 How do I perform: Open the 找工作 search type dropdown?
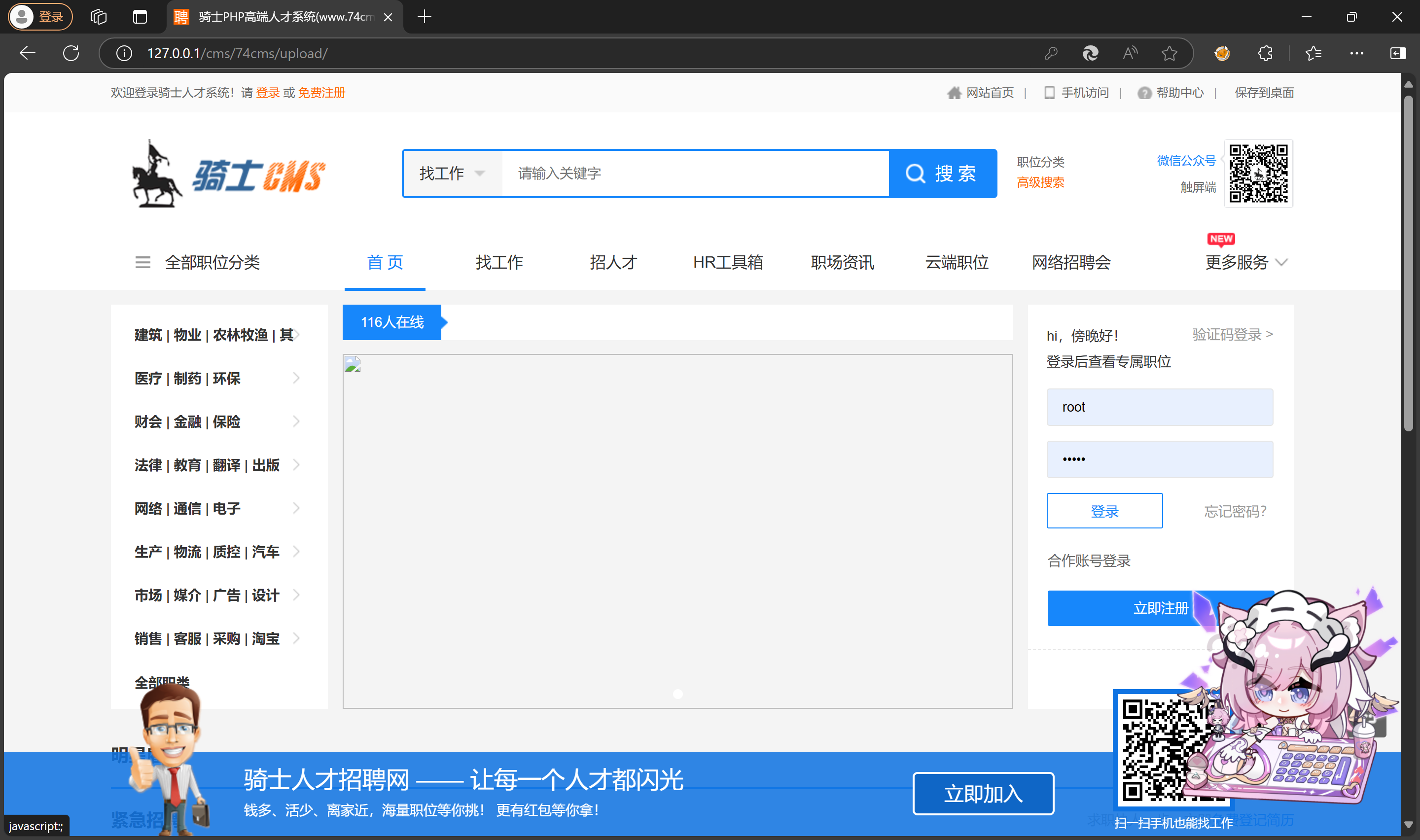[452, 173]
